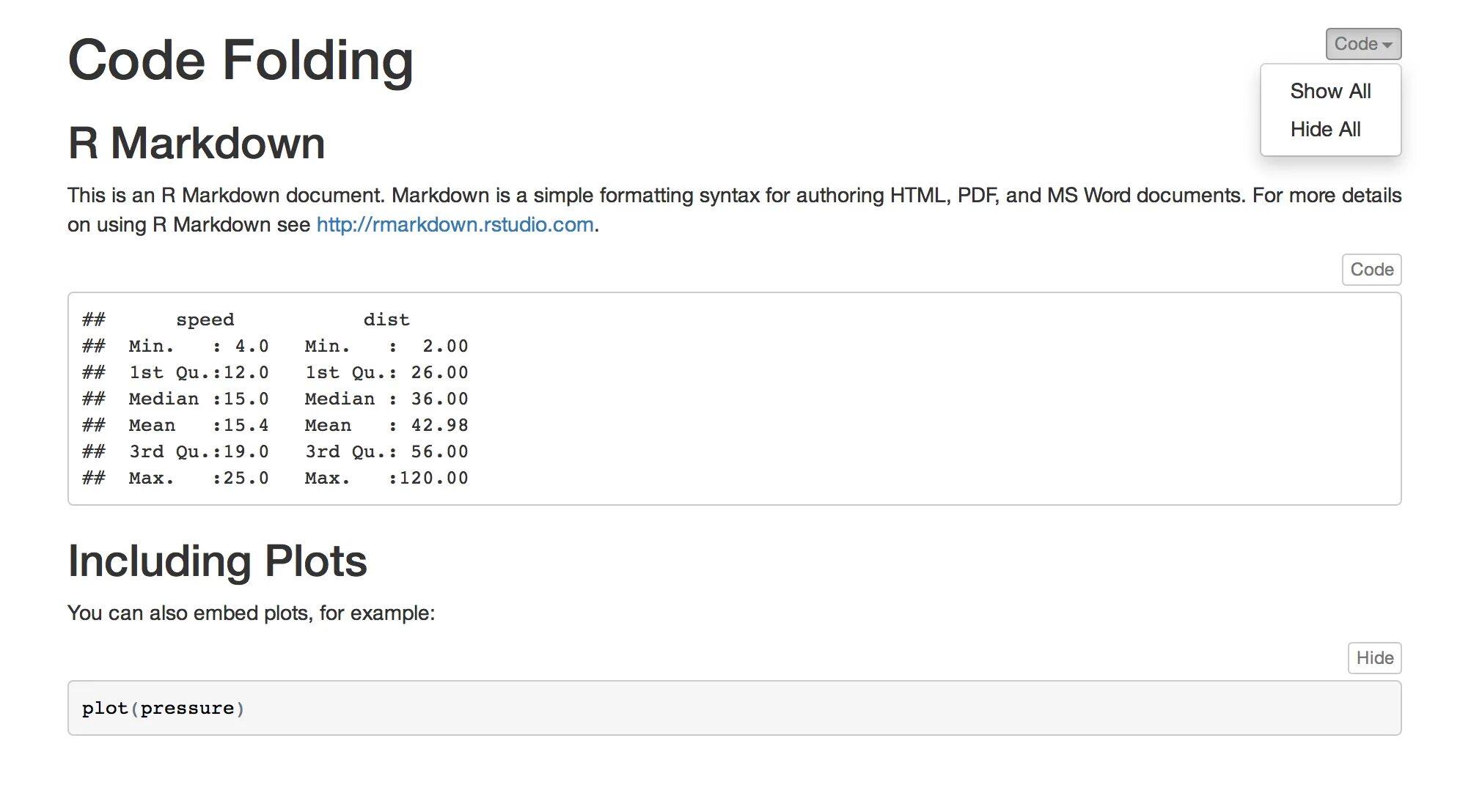Screen dimensions: 1471x812
Task: Toggle the top-right Code dropdown menu
Action: pos(1362,42)
